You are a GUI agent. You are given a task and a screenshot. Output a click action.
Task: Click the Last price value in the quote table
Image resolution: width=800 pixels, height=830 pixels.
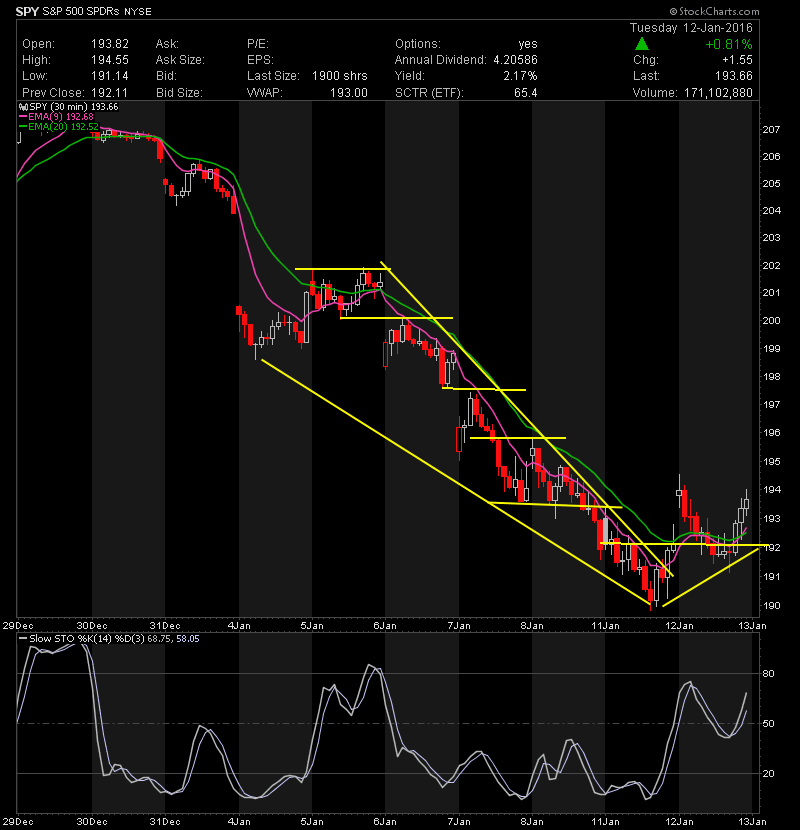[x=734, y=76]
